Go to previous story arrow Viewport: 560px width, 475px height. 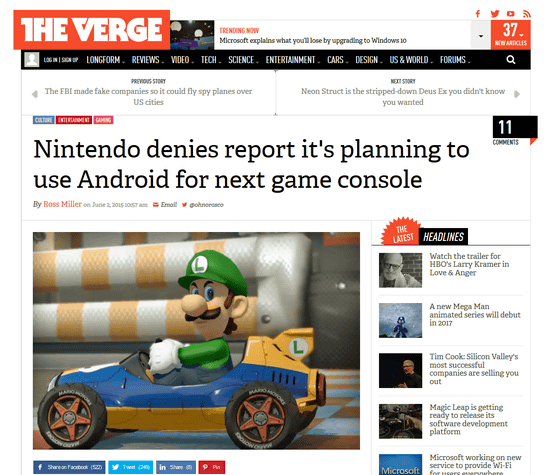coord(35,94)
